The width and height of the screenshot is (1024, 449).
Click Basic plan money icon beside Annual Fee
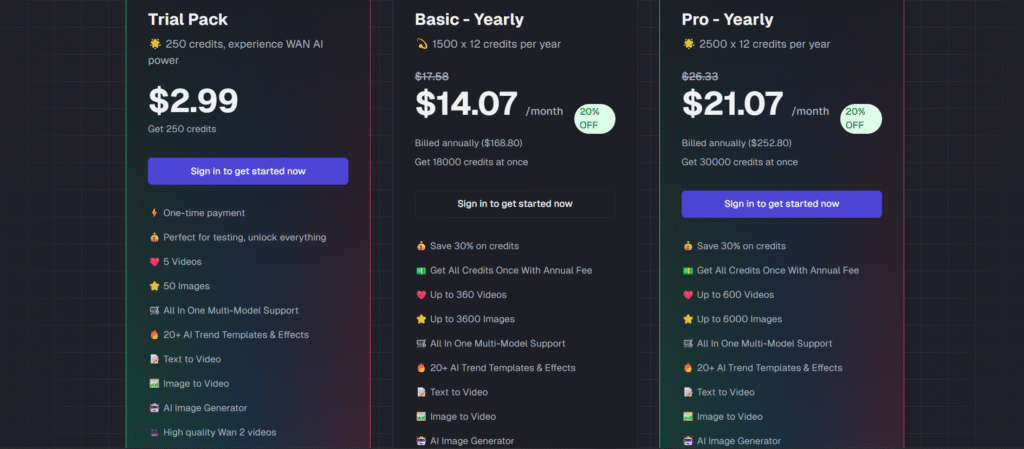pyautogui.click(x=421, y=270)
